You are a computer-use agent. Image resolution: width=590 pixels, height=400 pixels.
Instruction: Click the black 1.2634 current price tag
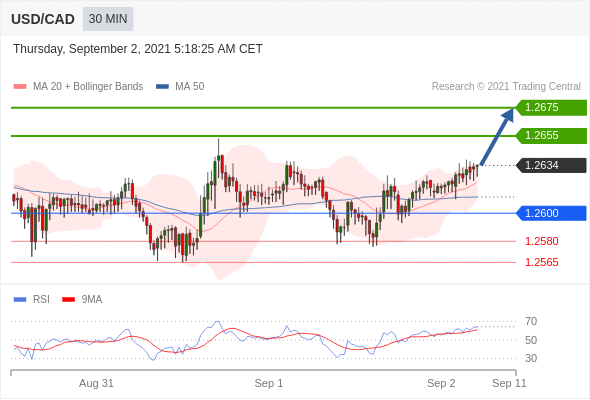click(551, 165)
